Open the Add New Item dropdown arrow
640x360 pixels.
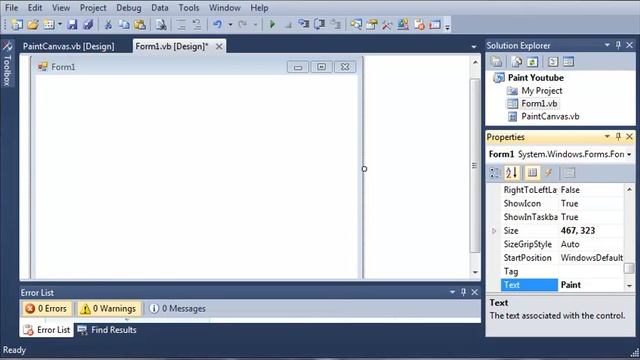(60, 24)
